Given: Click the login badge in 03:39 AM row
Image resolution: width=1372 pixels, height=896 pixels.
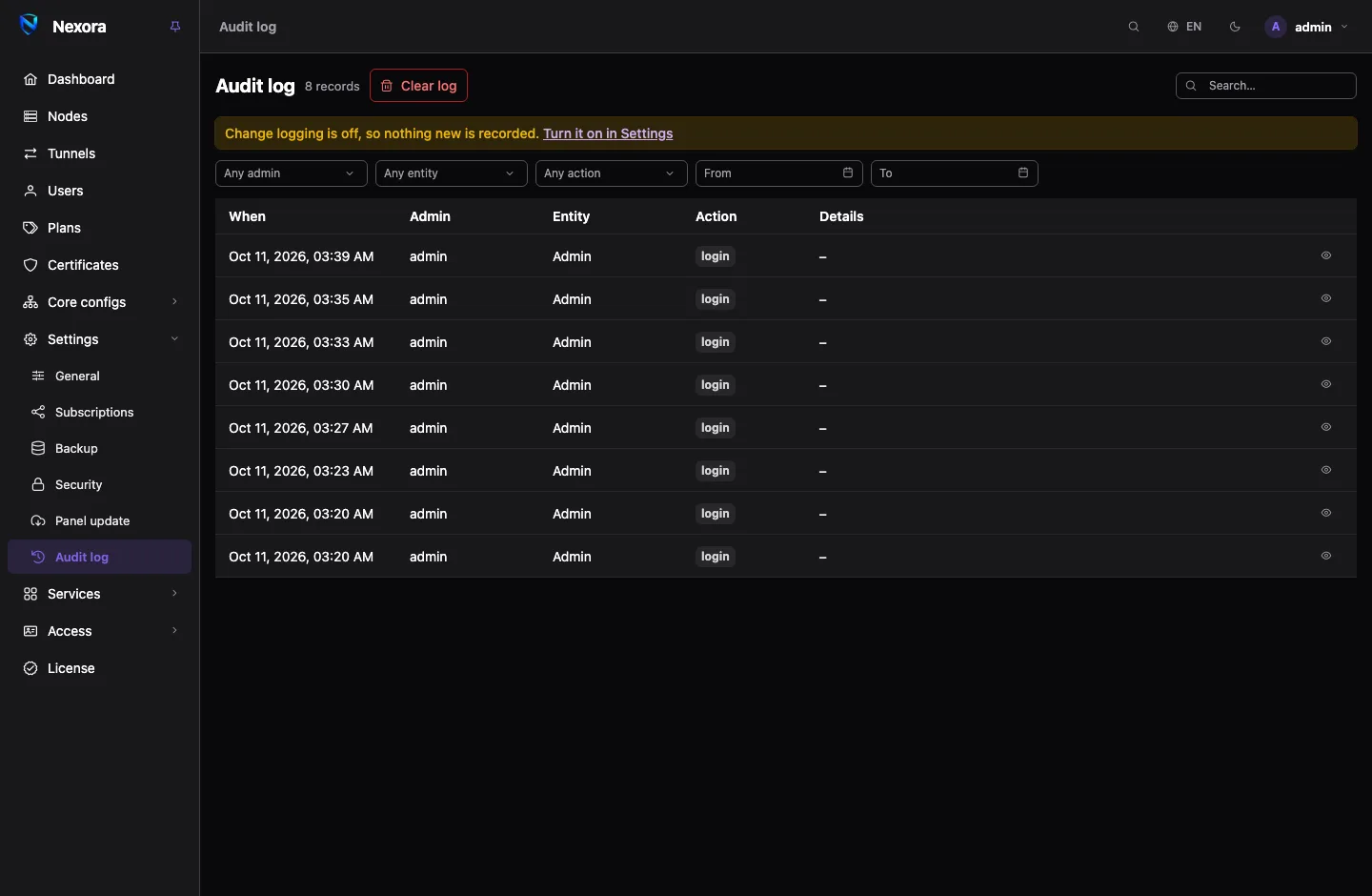Looking at the screenshot, I should point(716,256).
